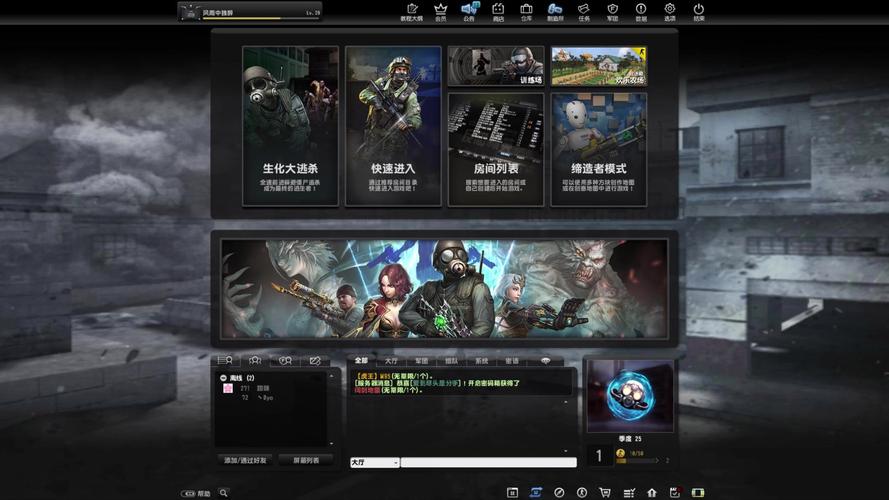Click the clipboard icon with red badge
Image resolution: width=889 pixels, height=500 pixels.
tap(675, 493)
